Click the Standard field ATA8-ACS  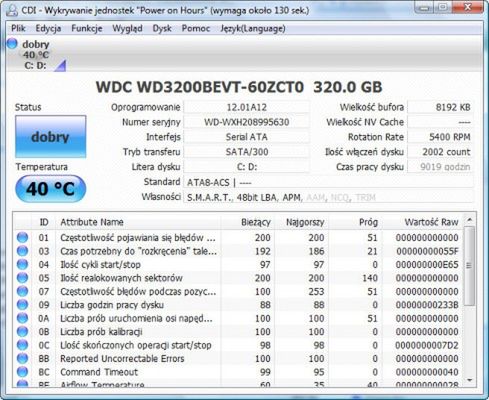[x=329, y=182]
